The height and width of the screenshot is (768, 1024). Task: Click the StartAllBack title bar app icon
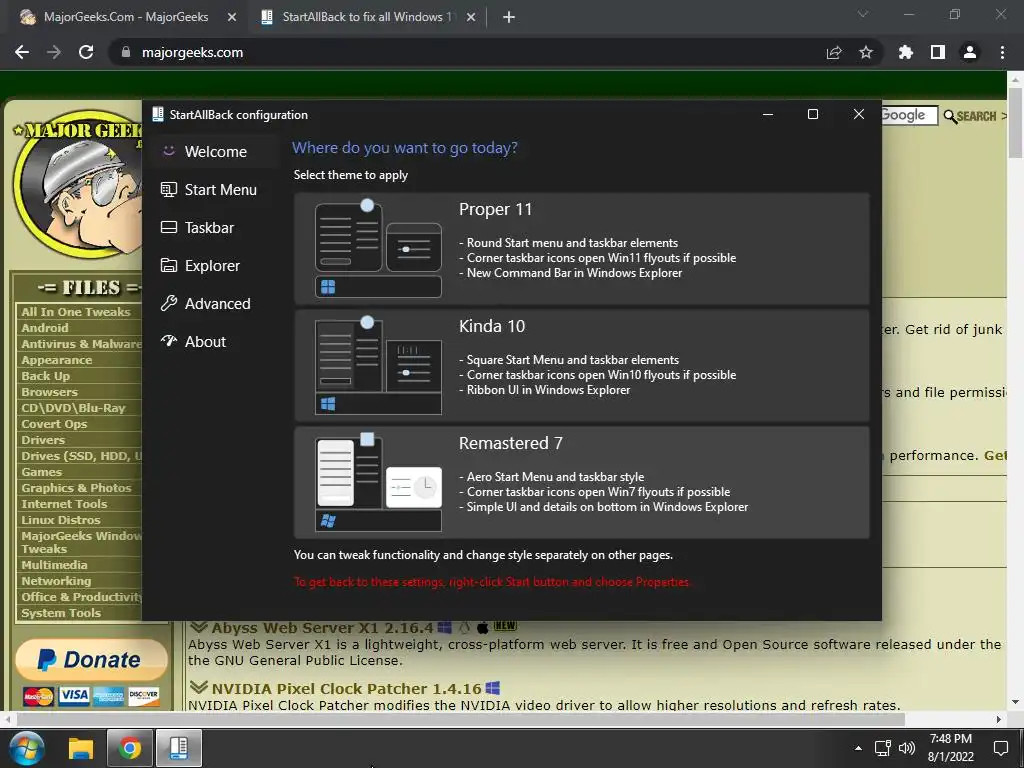(x=157, y=114)
